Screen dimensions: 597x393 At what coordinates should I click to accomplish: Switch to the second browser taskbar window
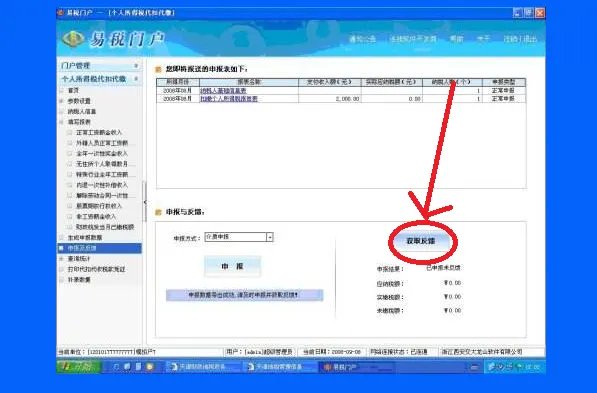[280, 367]
